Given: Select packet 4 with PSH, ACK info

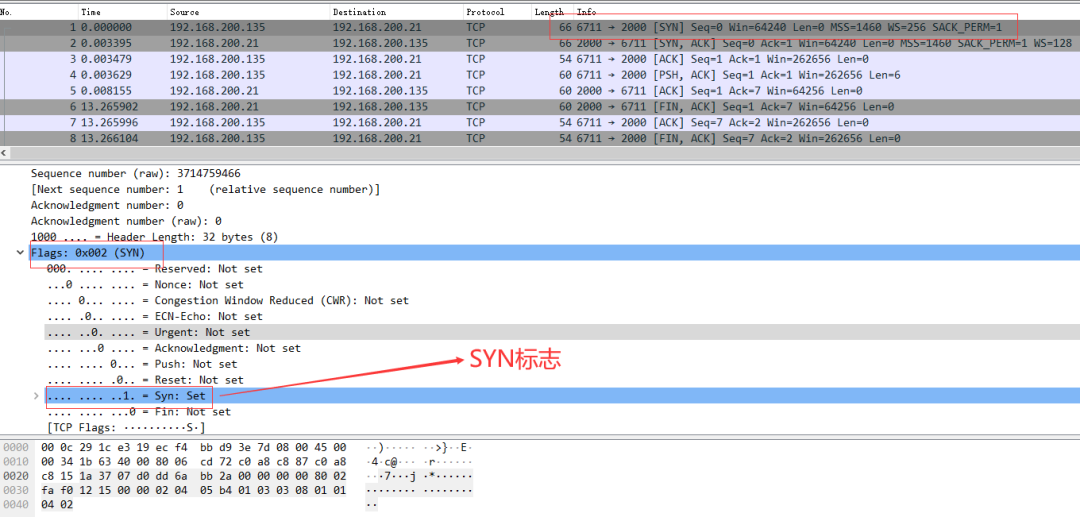Looking at the screenshot, I should (x=300, y=75).
